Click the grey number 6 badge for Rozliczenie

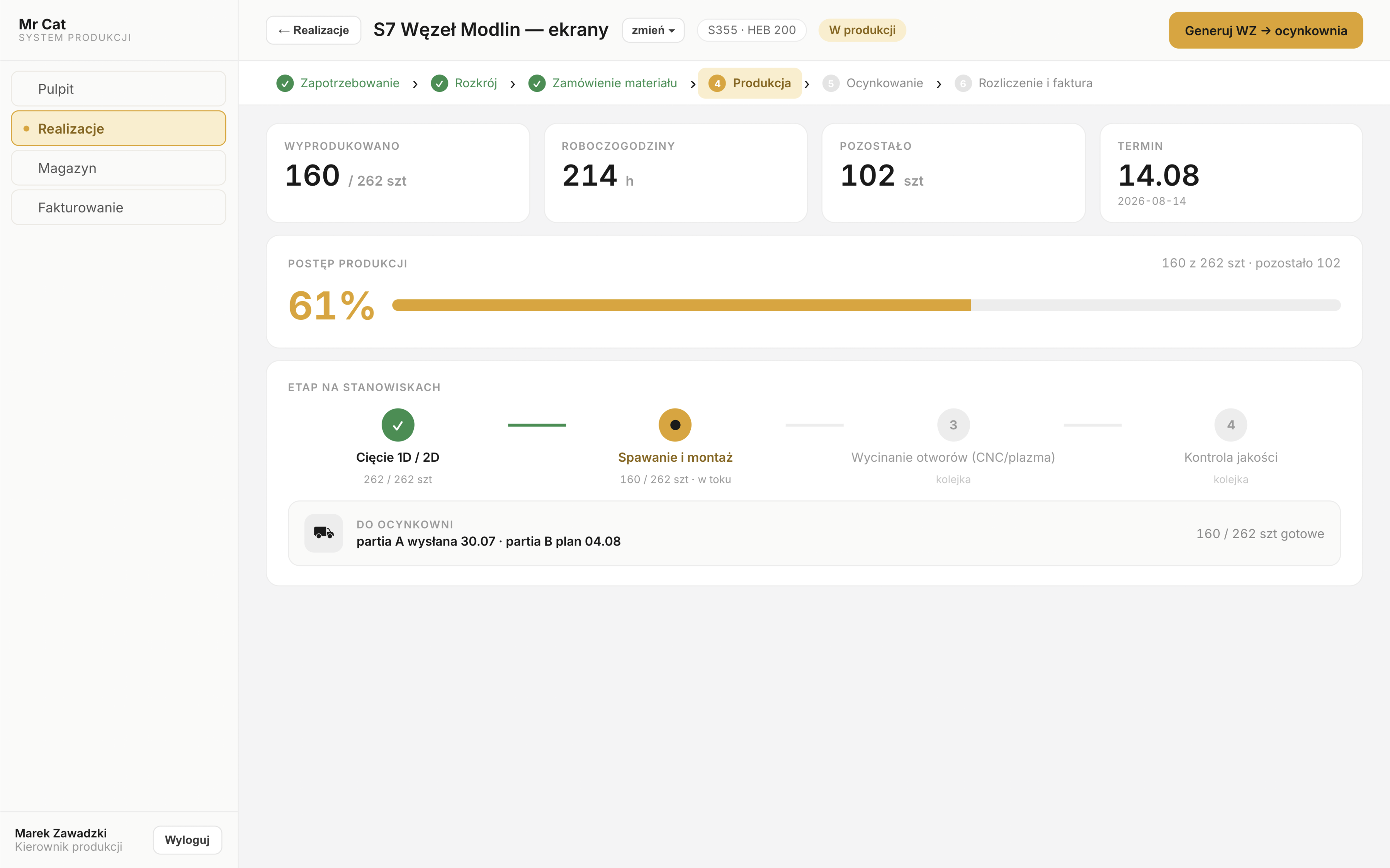963,84
